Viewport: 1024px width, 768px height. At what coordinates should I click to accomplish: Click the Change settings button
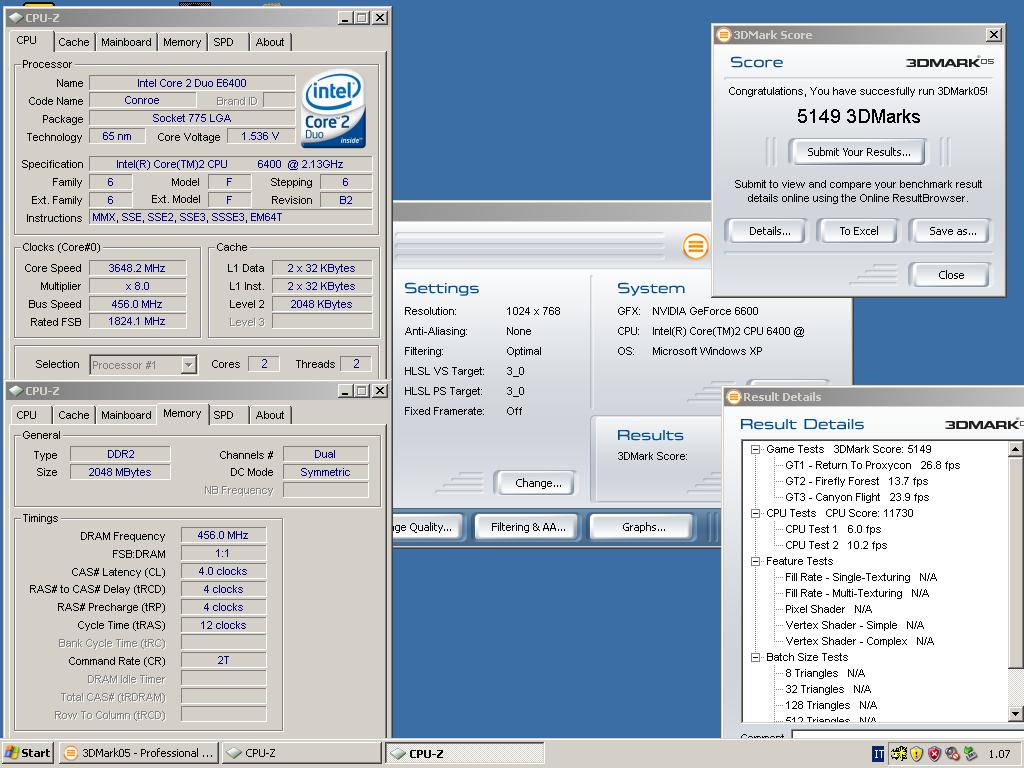click(x=538, y=483)
